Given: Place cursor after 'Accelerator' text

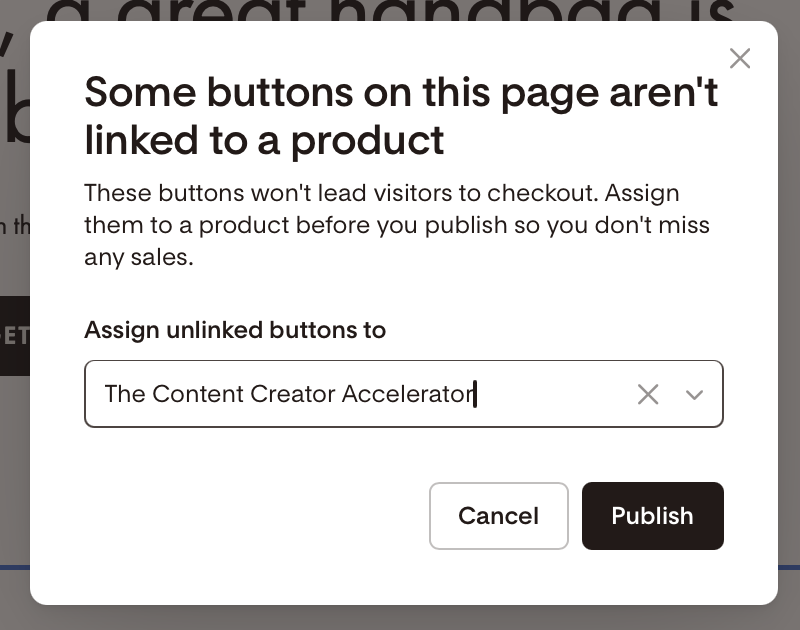Looking at the screenshot, I should click(475, 394).
